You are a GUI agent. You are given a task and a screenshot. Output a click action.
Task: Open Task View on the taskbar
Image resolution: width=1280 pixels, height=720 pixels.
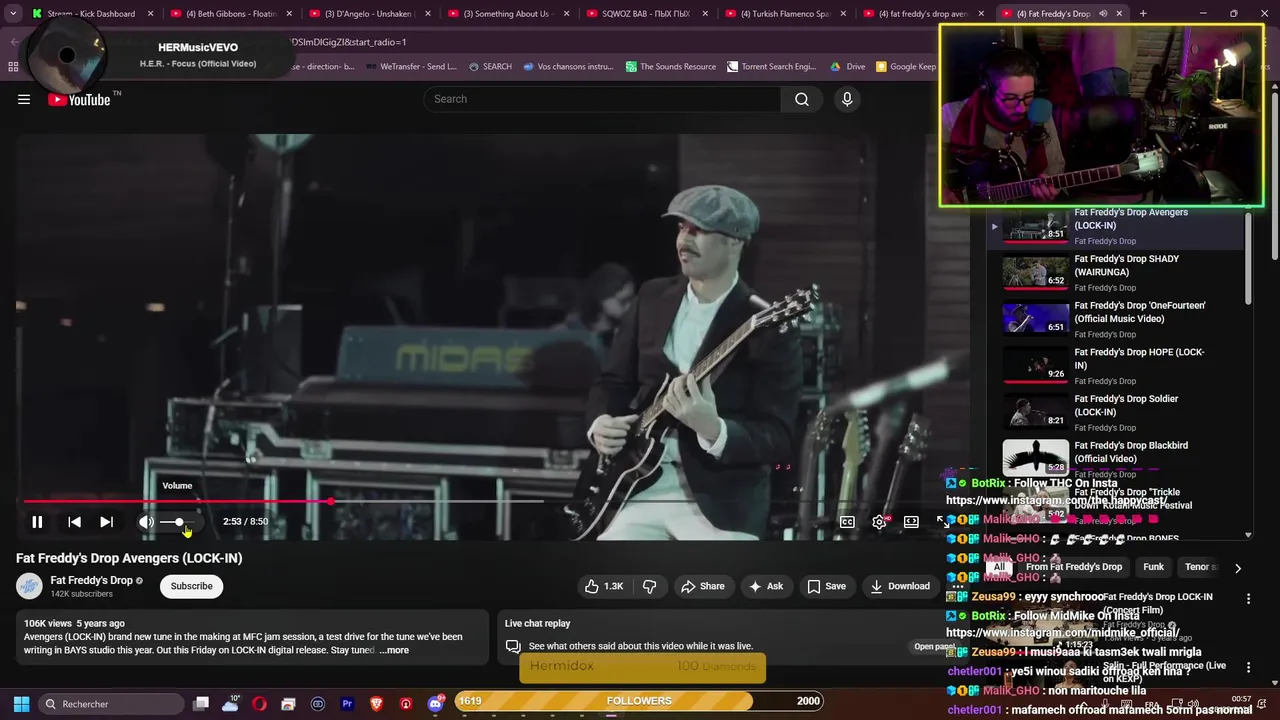(201, 704)
